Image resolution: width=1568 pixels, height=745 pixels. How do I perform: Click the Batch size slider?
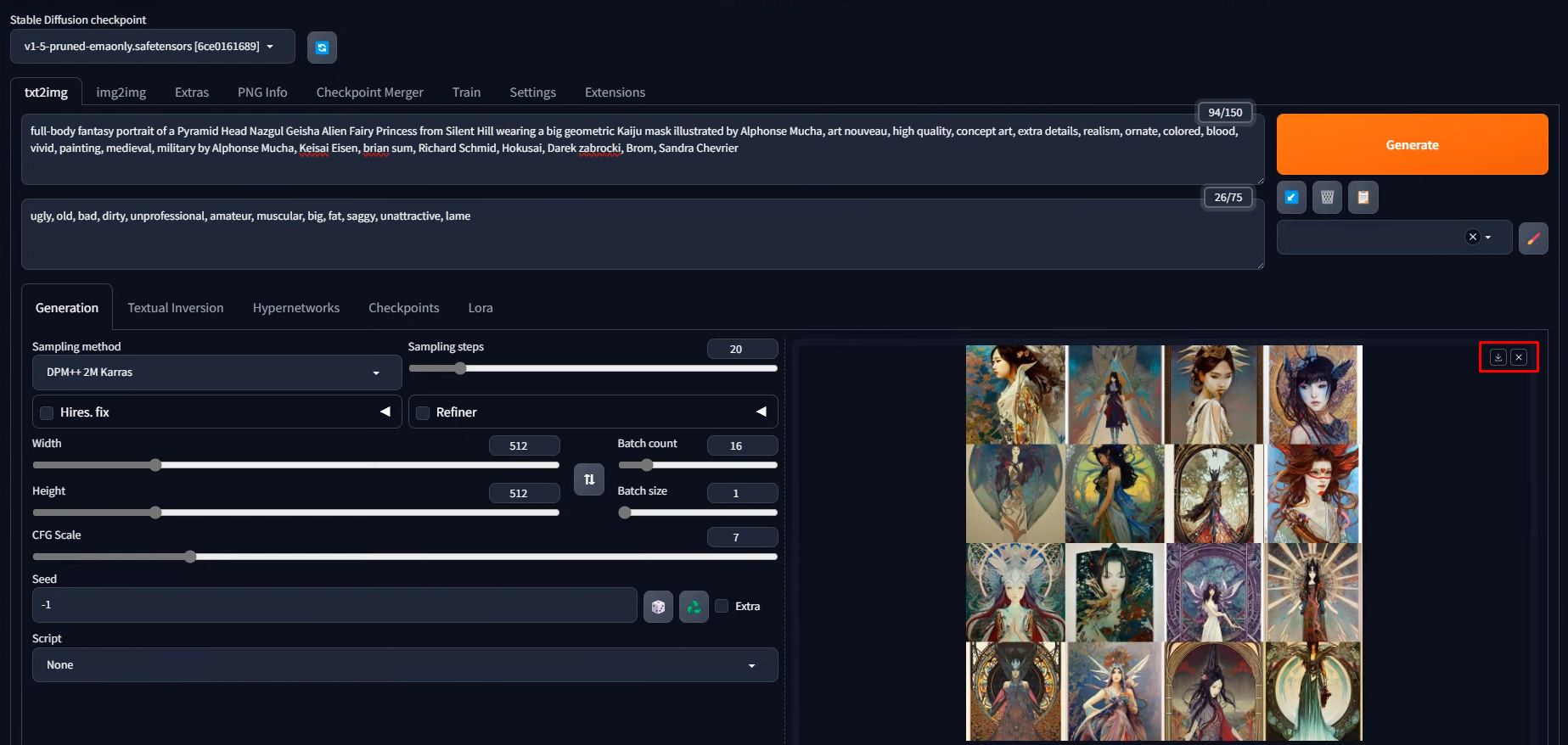point(698,513)
